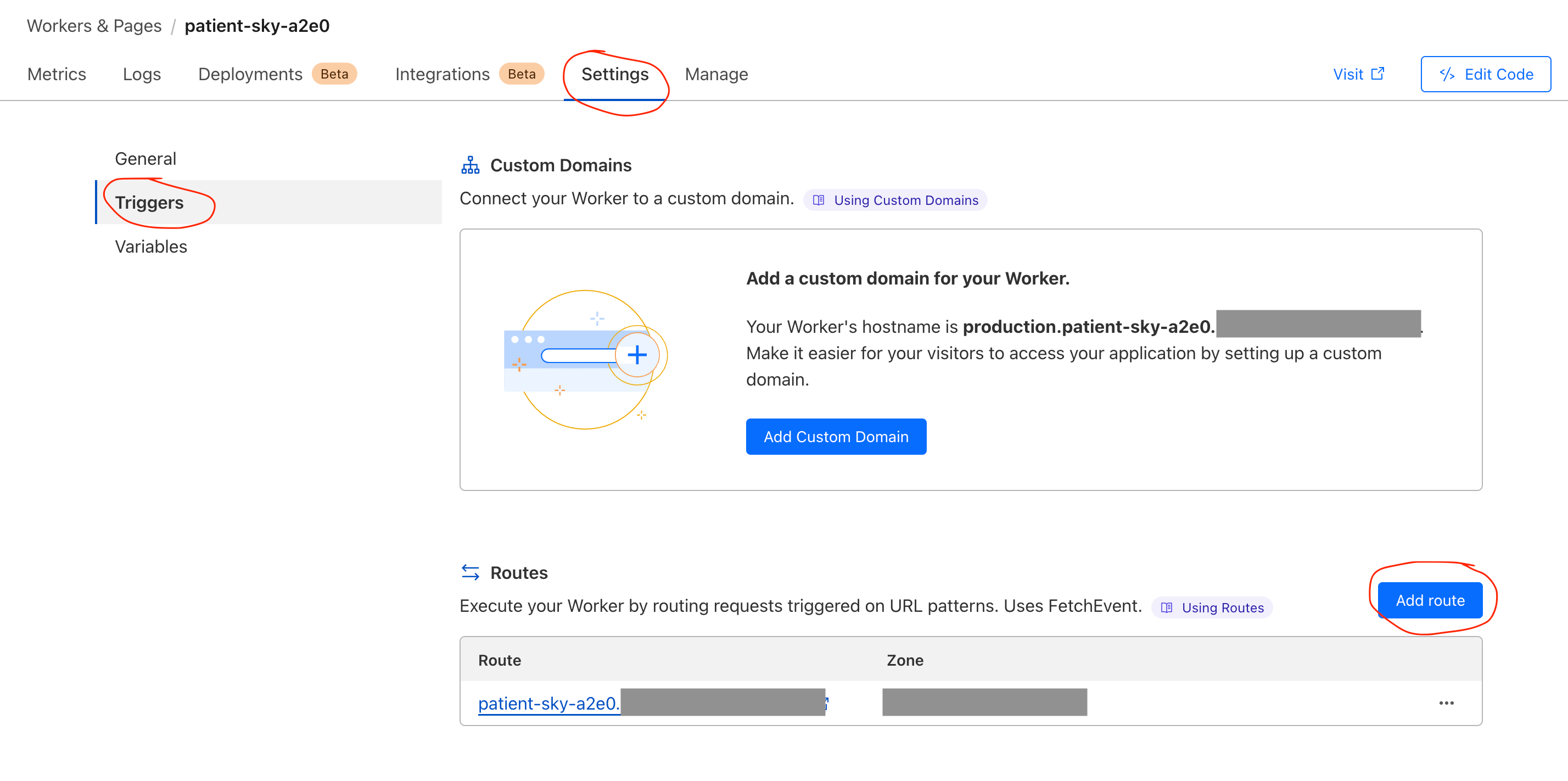Select General in the settings sidebar

(x=145, y=159)
